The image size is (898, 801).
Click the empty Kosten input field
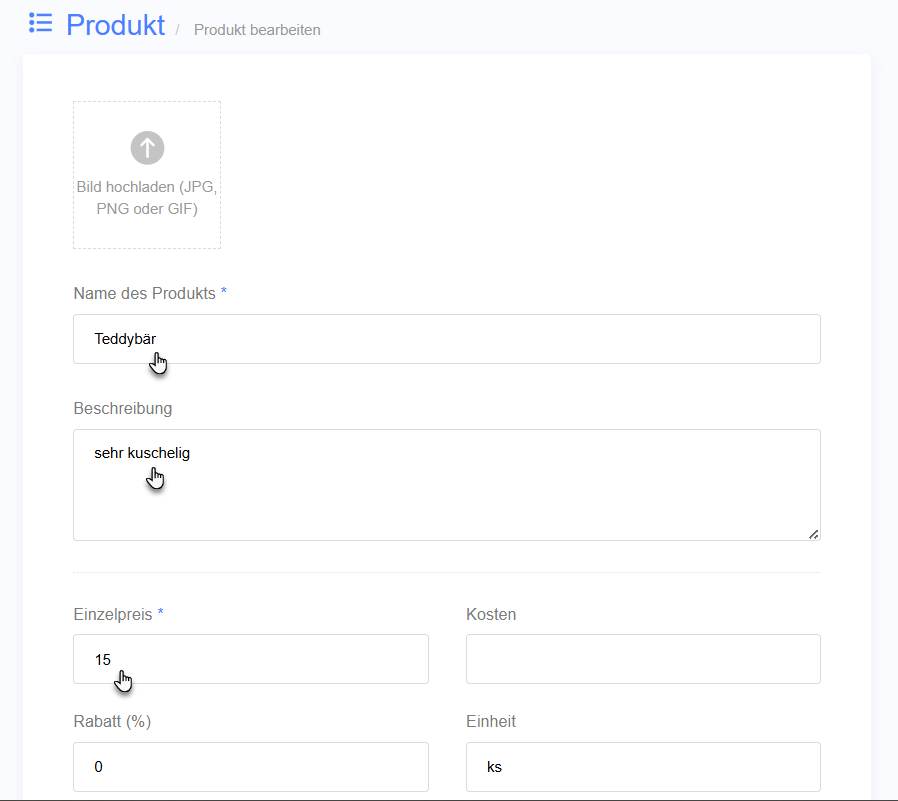pos(643,659)
